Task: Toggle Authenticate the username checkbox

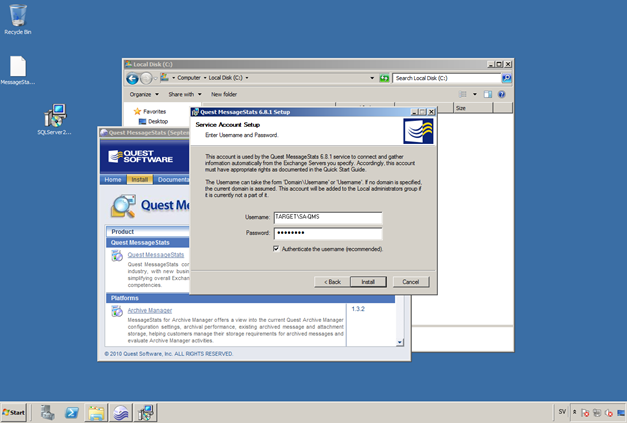Action: click(x=276, y=249)
